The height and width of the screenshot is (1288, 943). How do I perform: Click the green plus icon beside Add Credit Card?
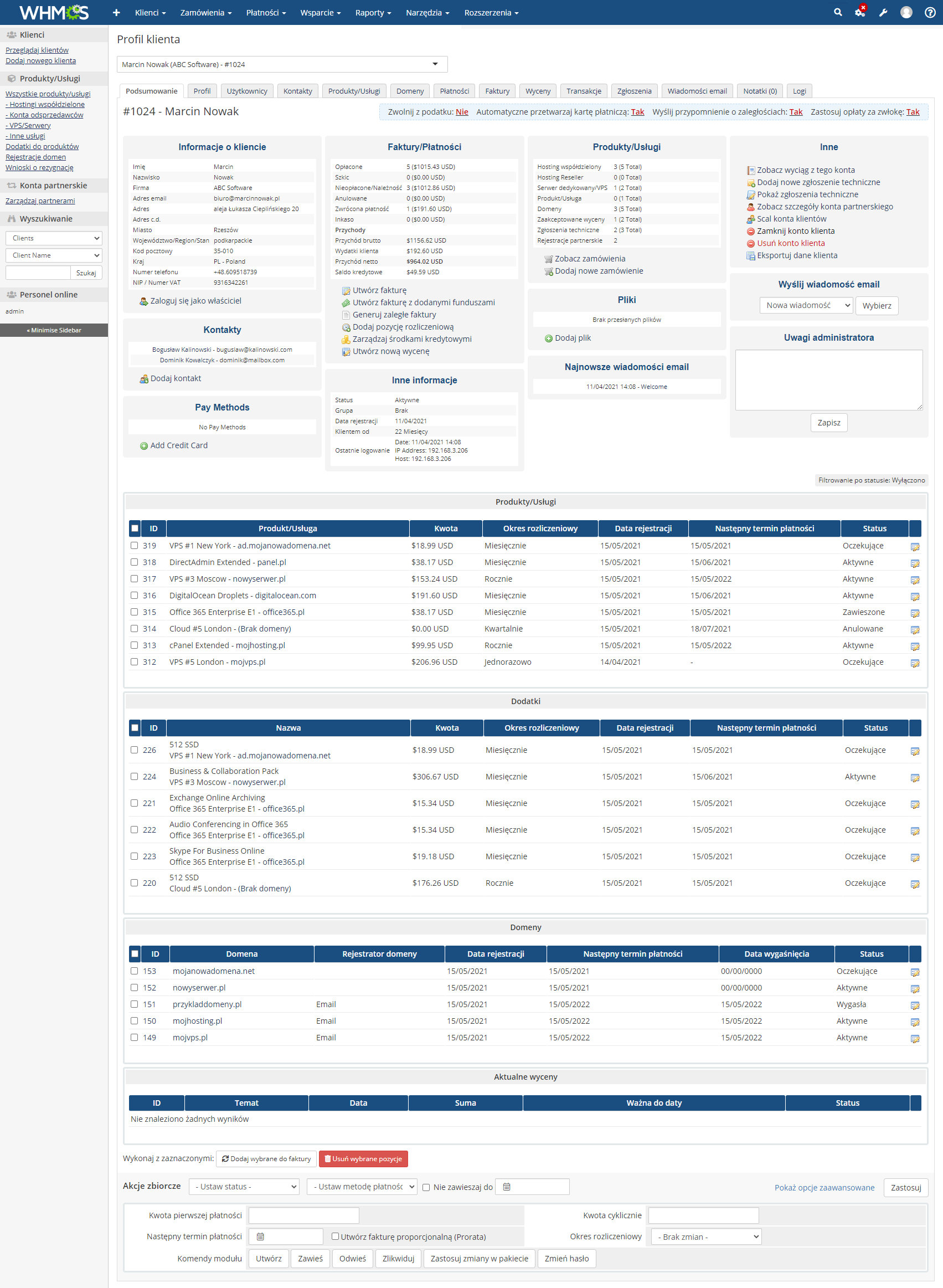tap(144, 446)
